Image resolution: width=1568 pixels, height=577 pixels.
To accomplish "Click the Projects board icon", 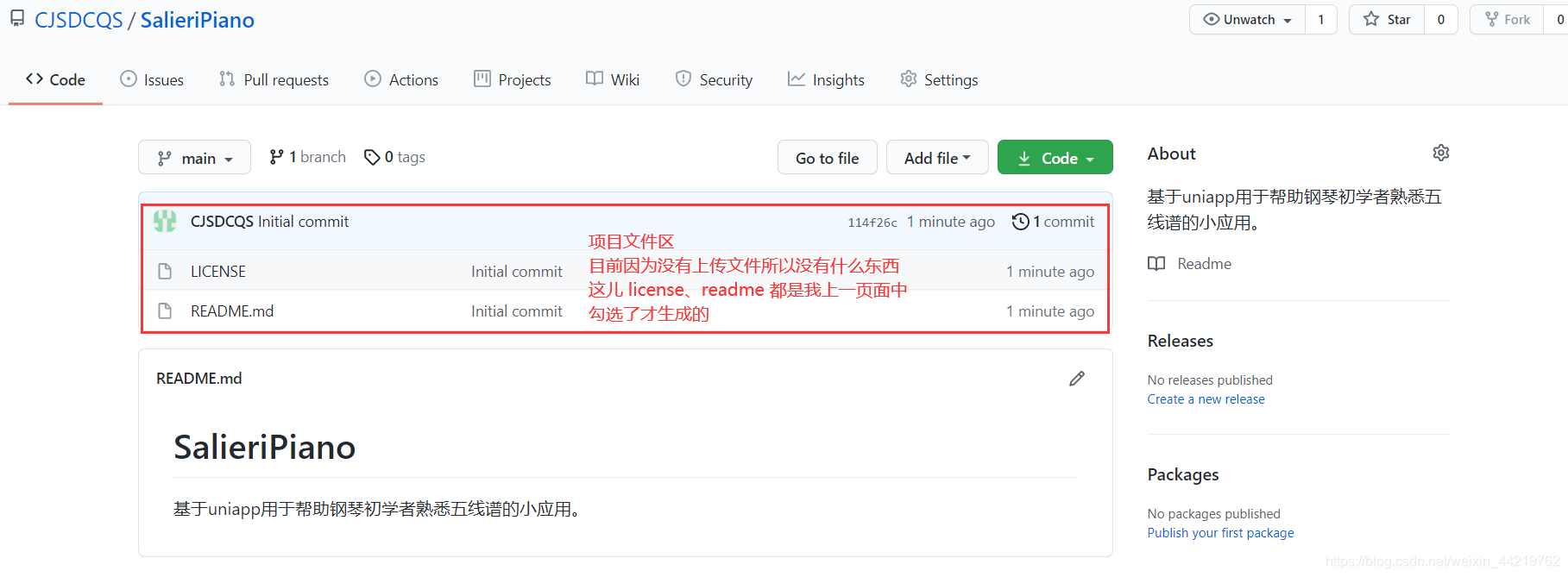I will [482, 78].
